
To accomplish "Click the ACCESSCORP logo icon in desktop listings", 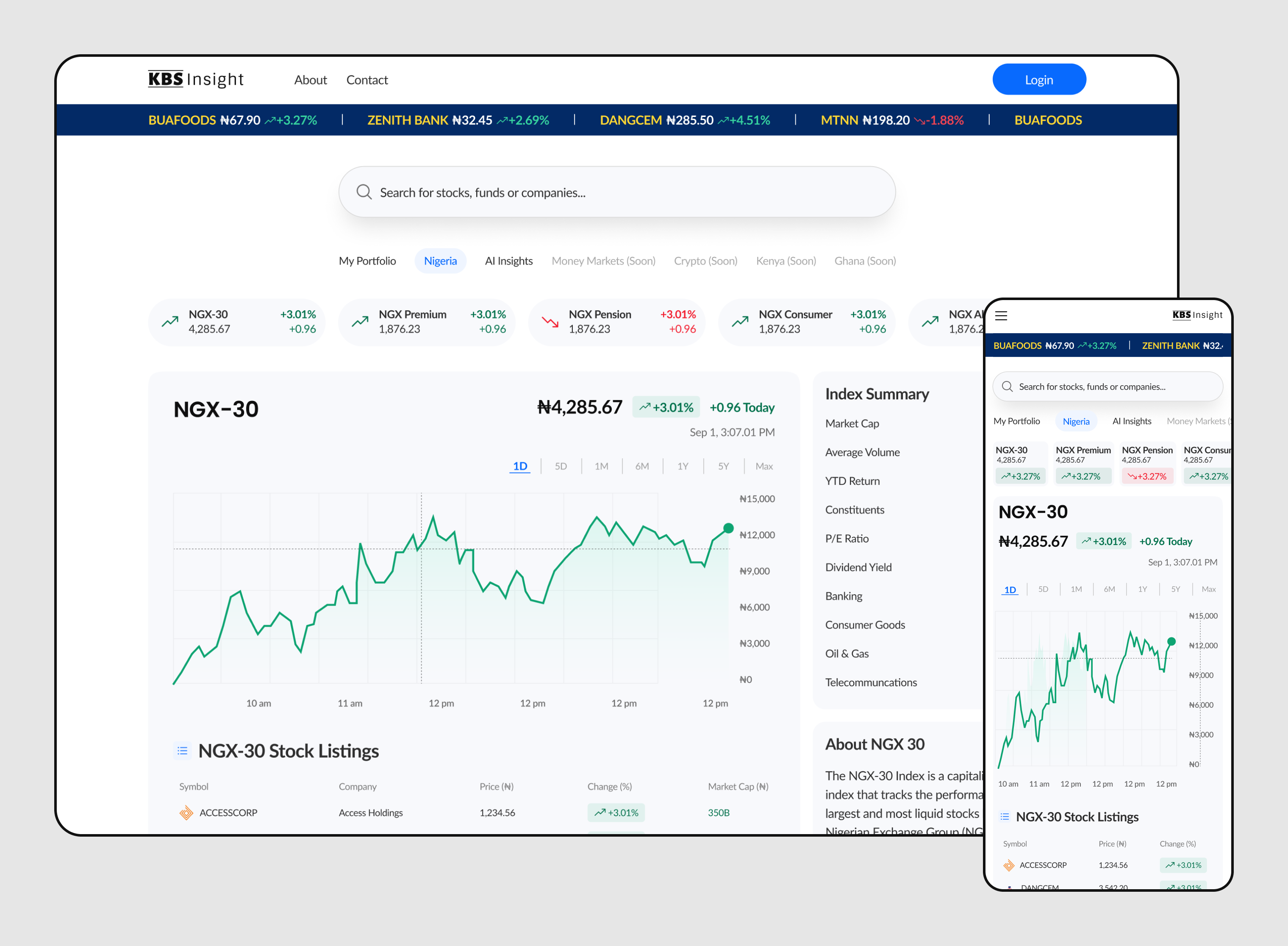I will point(186,812).
